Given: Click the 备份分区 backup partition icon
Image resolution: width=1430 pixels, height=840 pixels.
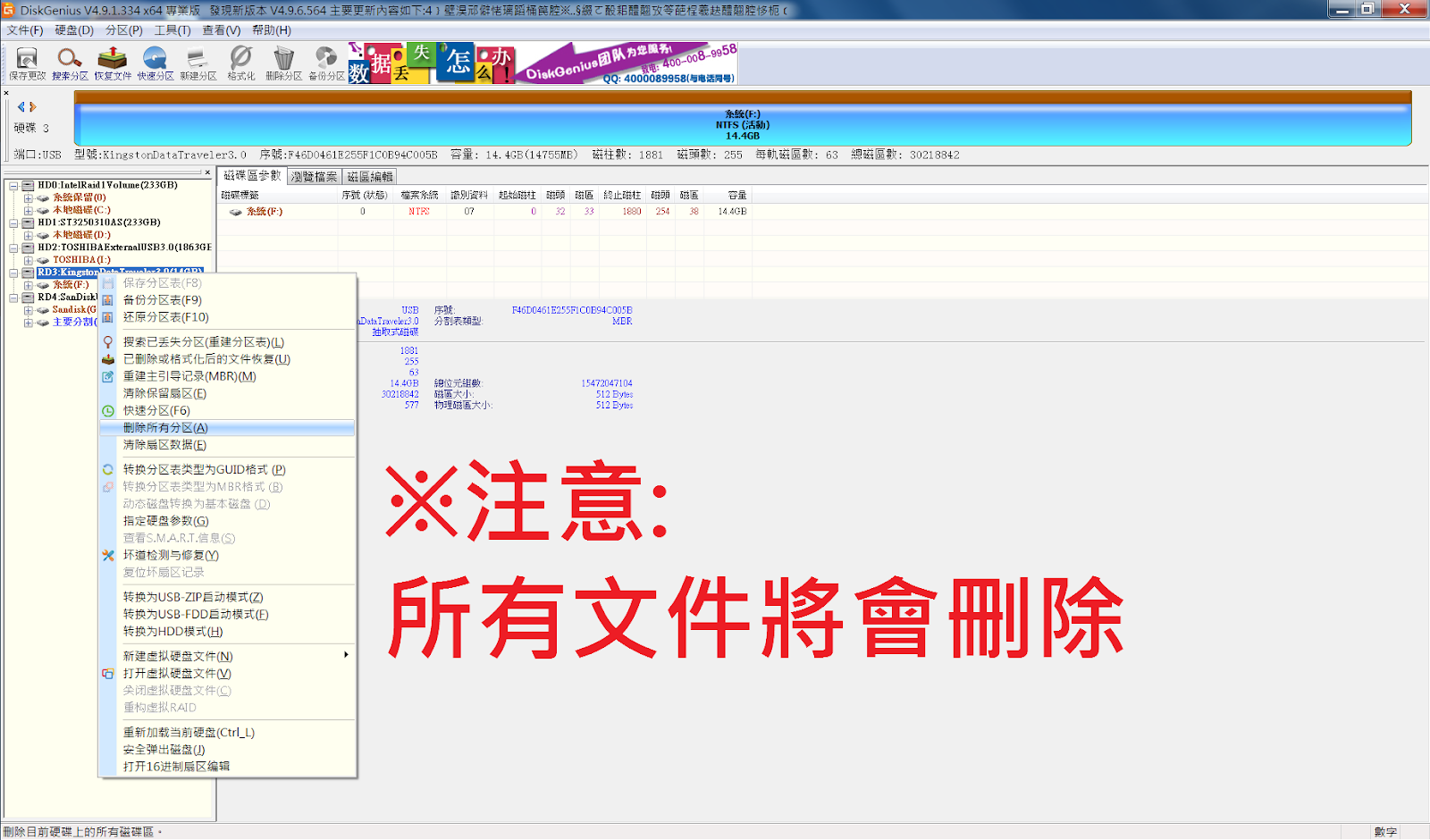Looking at the screenshot, I should pos(326,63).
